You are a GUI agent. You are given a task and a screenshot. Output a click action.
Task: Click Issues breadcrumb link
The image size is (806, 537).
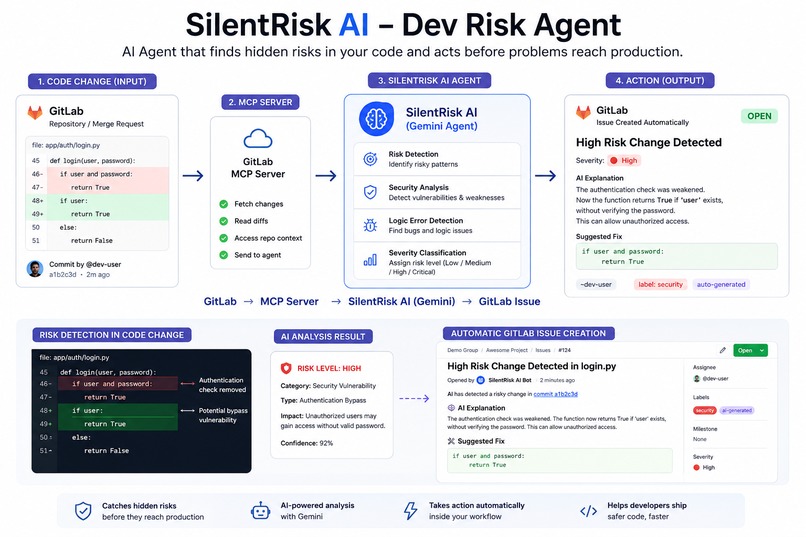(x=543, y=350)
